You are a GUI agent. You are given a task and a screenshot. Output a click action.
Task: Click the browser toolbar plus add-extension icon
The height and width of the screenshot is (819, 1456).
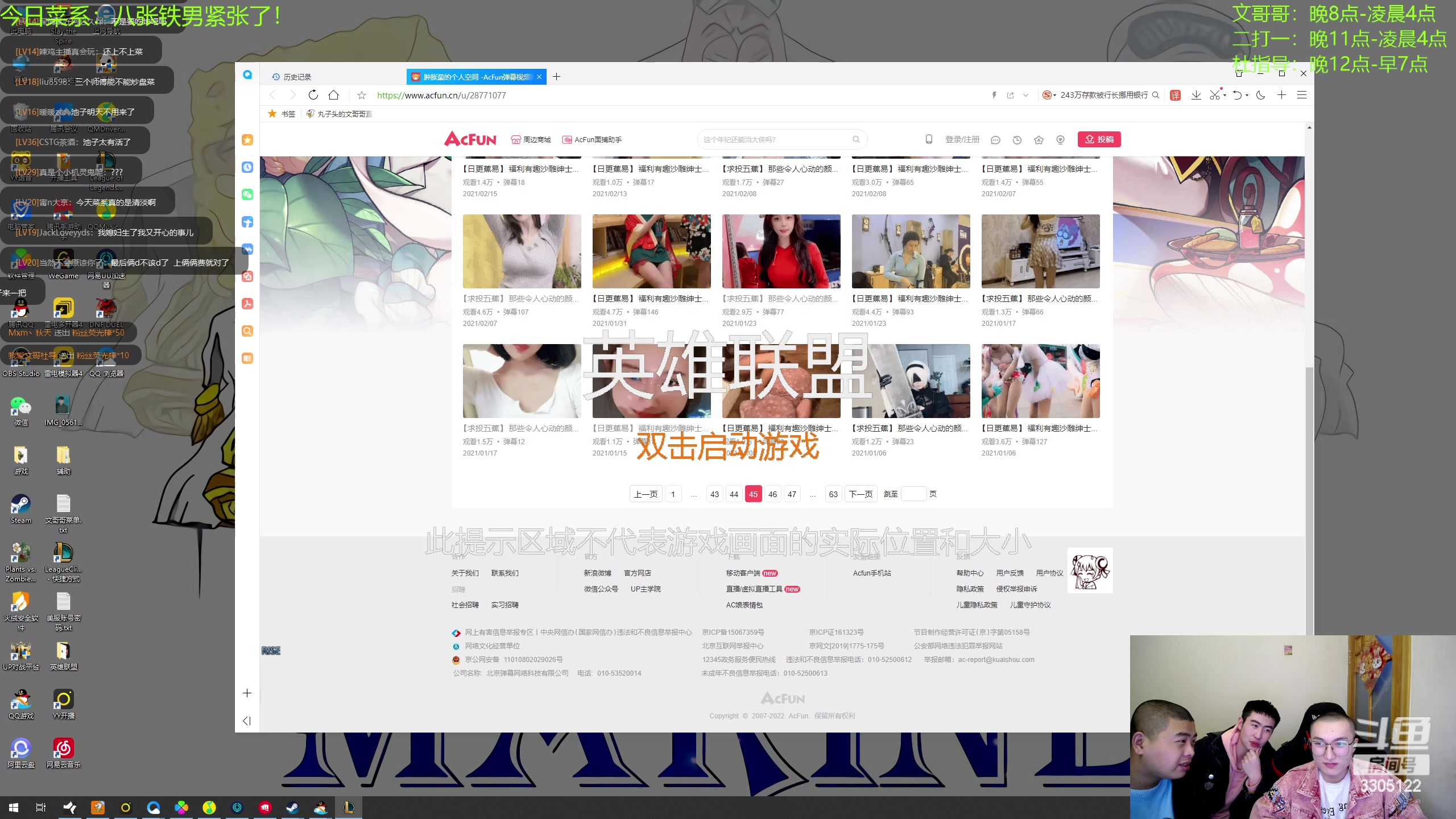tap(1281, 95)
